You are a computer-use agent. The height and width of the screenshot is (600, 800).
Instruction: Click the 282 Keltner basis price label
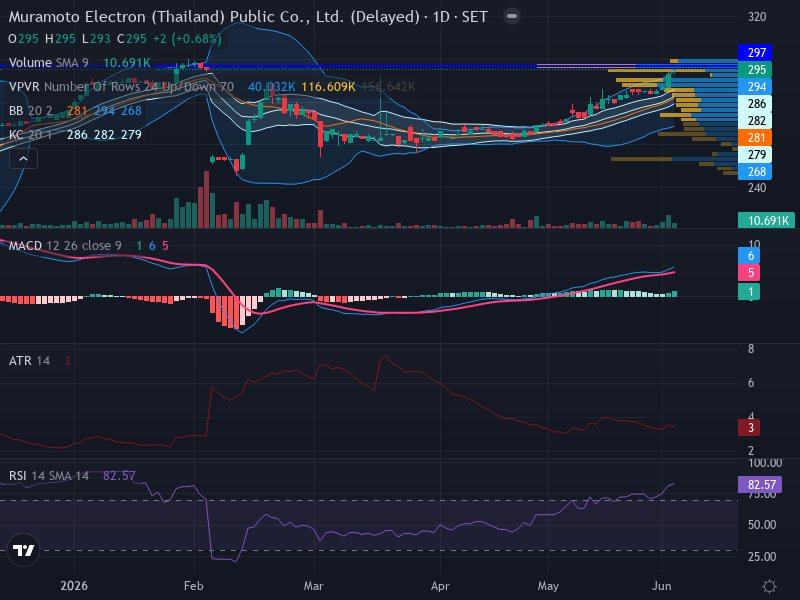(755, 120)
